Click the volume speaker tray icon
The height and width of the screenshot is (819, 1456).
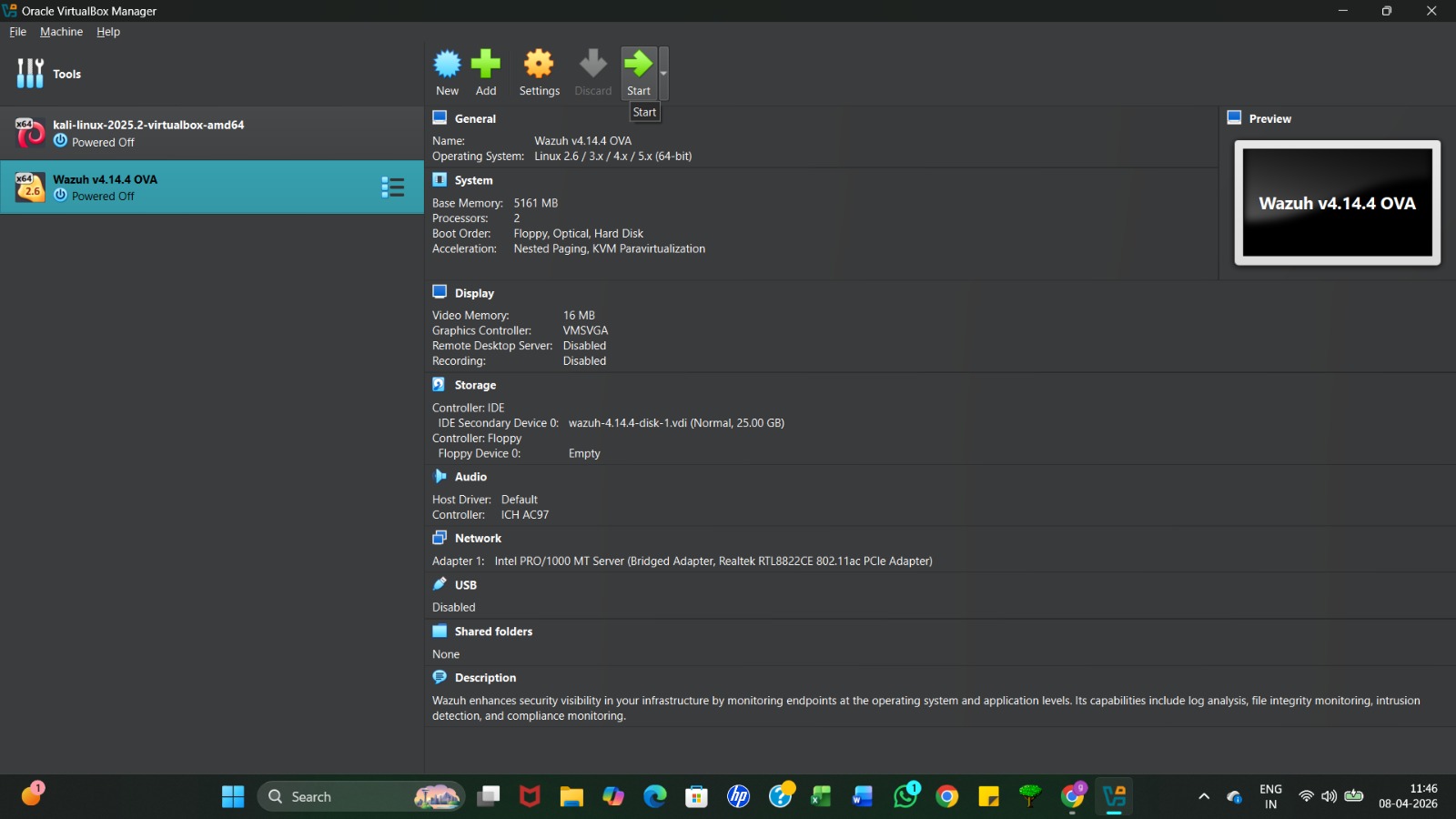point(1330,796)
